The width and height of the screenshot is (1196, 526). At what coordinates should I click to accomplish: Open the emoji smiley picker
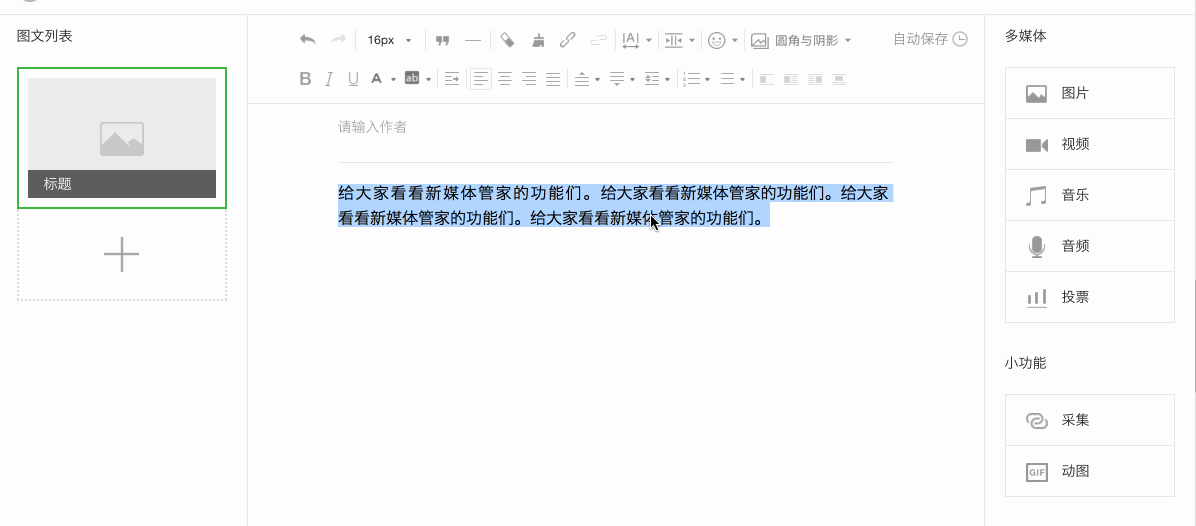[x=716, y=40]
